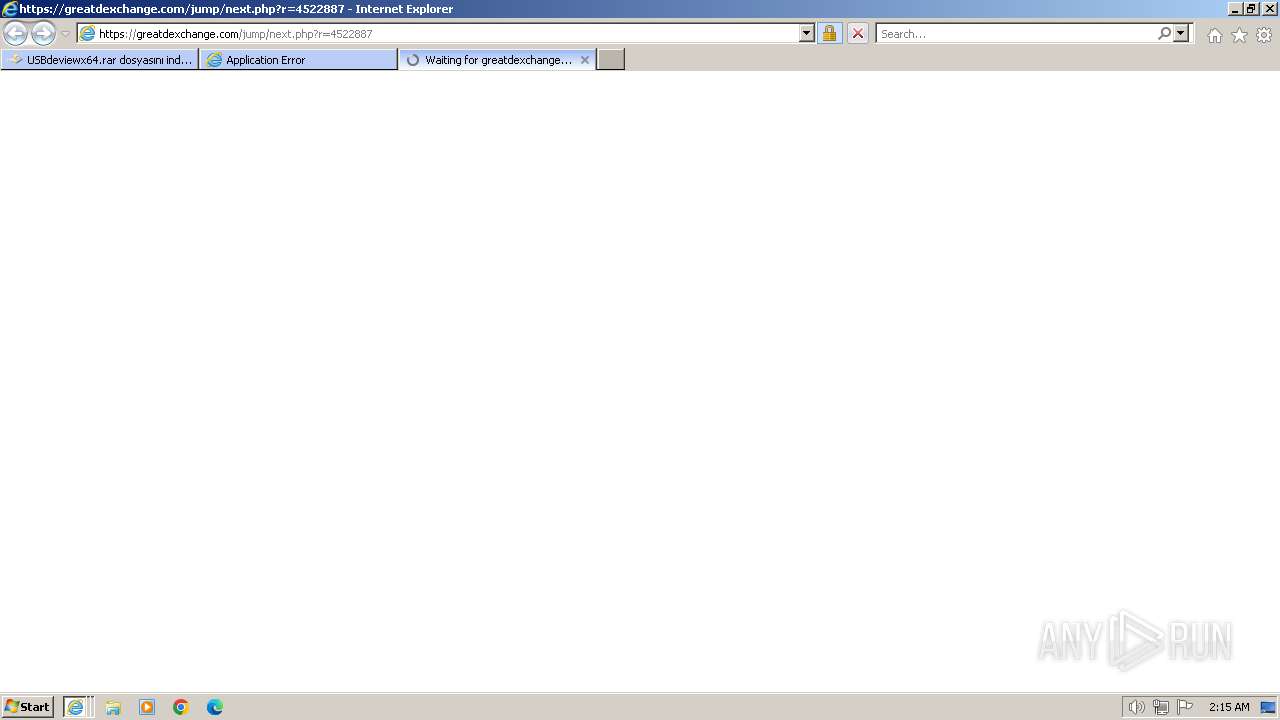Launch Google Chrome from the taskbar
The image size is (1280, 720).
coord(181,707)
